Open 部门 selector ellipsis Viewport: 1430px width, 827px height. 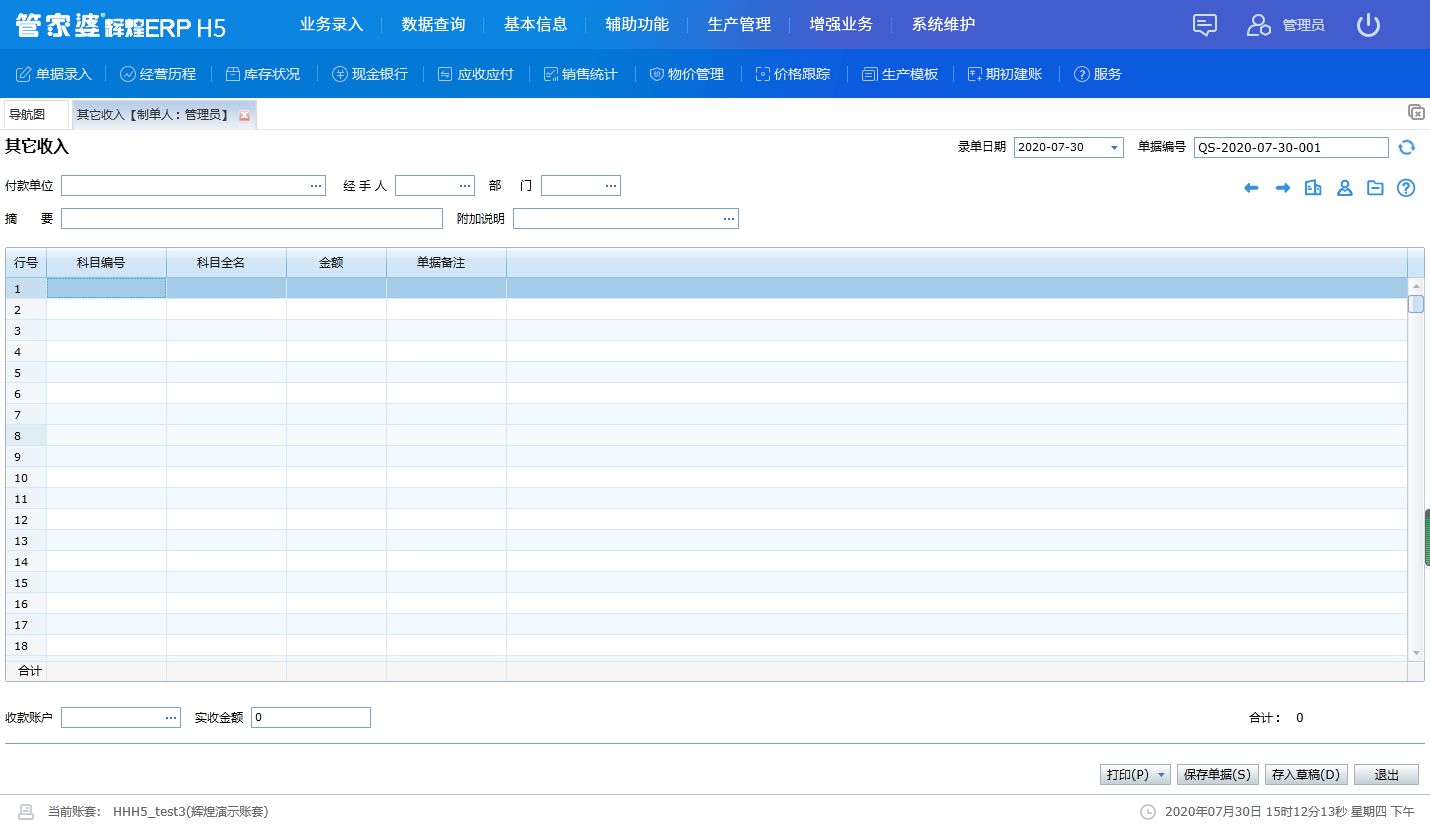pos(611,186)
